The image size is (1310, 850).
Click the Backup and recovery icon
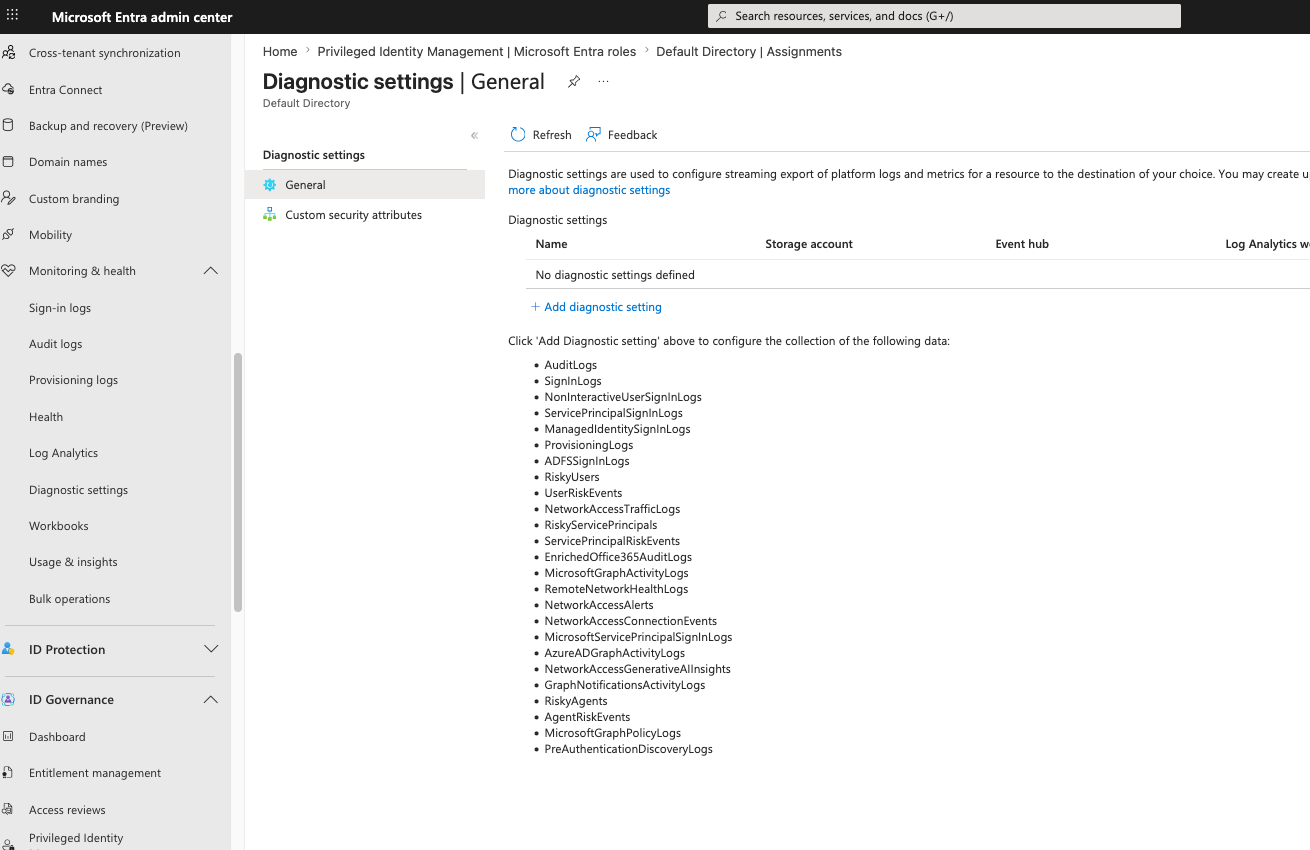(8, 126)
